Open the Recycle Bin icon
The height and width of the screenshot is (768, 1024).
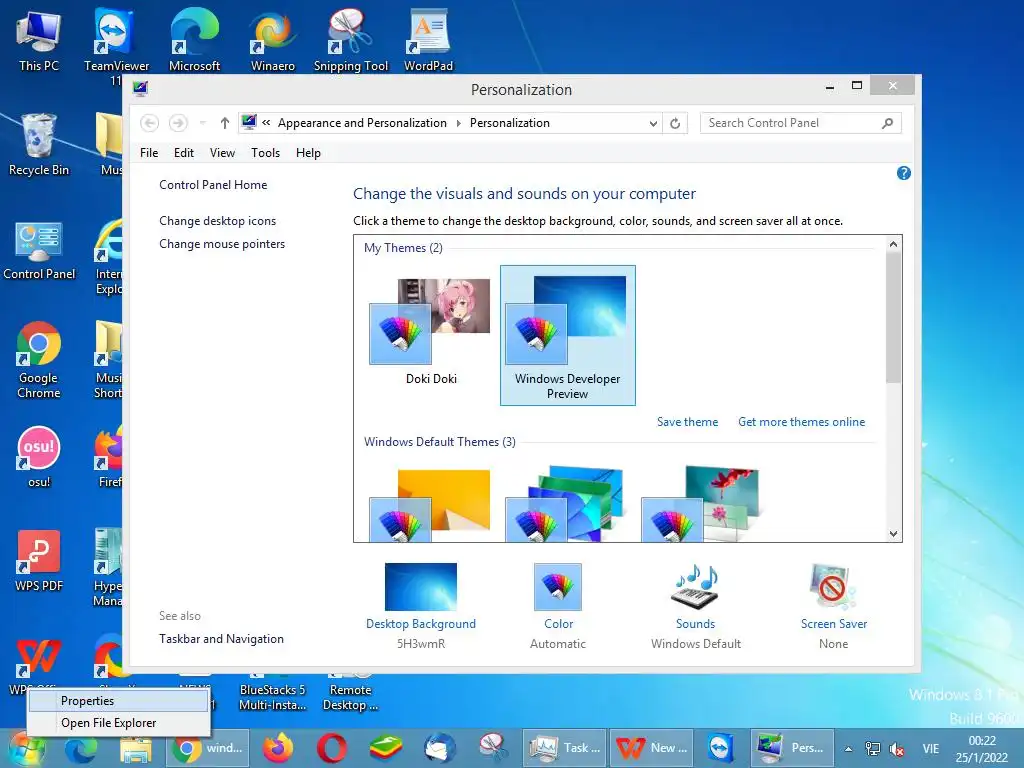point(39,145)
